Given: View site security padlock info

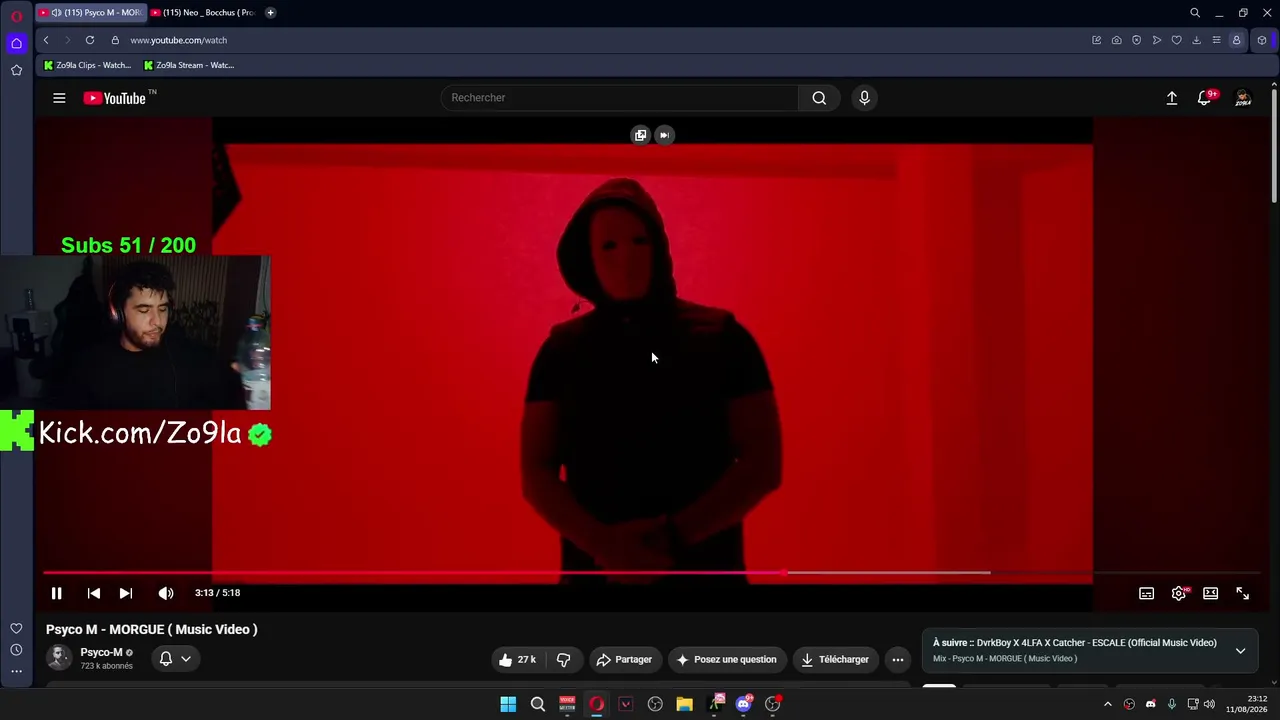Looking at the screenshot, I should coord(115,40).
